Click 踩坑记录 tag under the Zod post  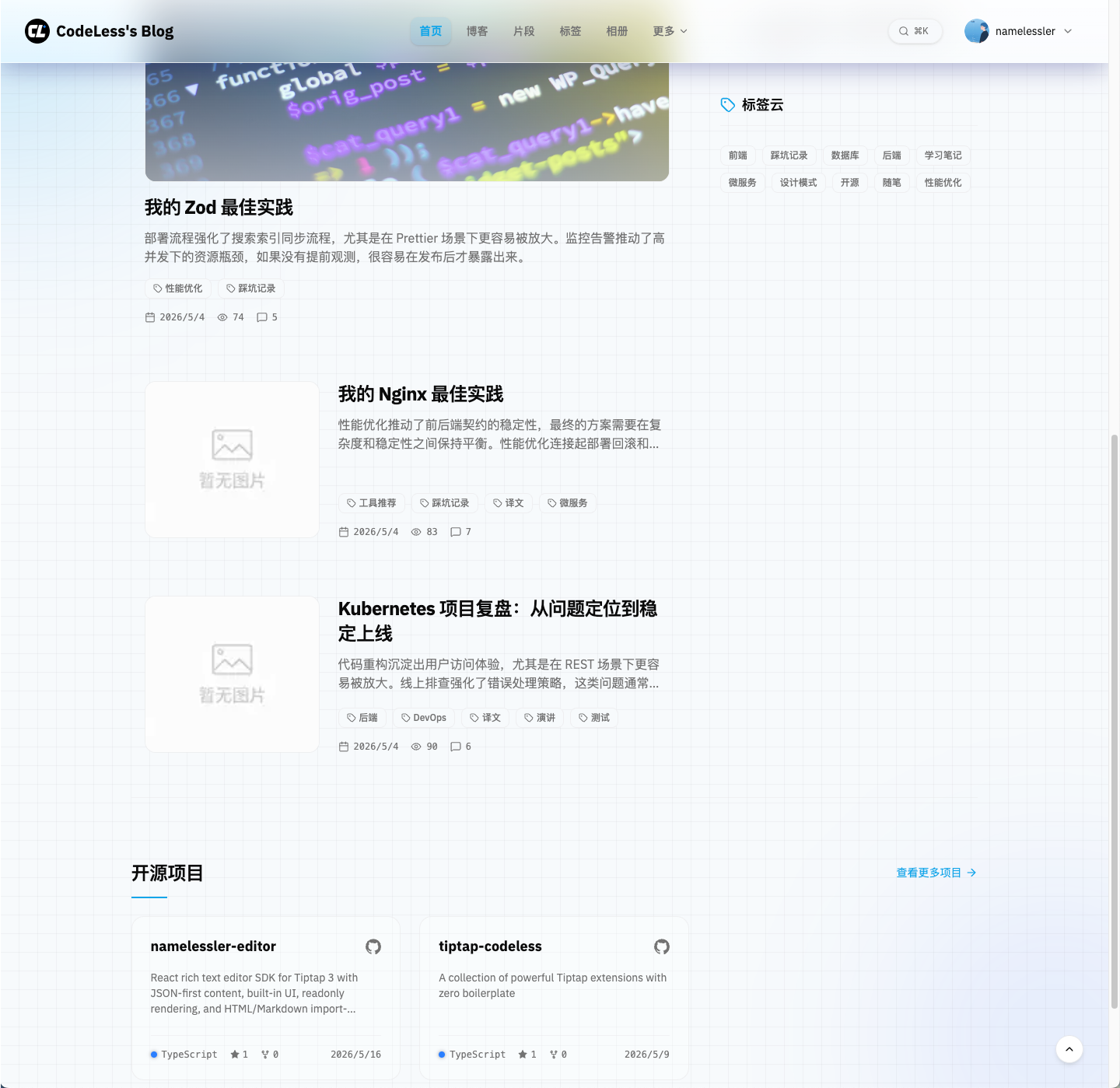click(x=251, y=289)
